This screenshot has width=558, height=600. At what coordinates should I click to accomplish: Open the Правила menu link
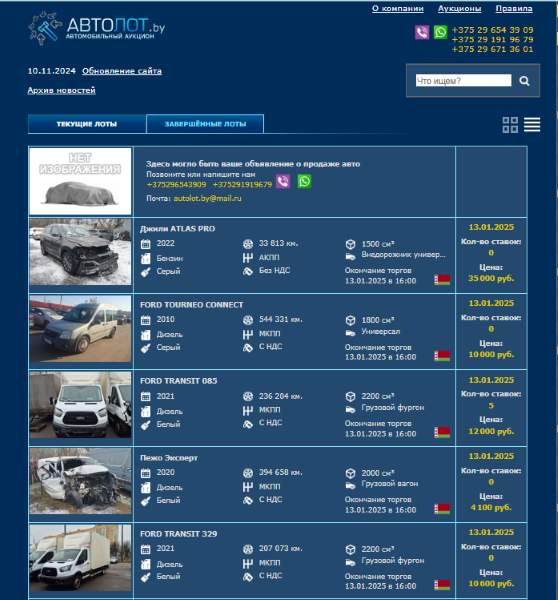(x=514, y=8)
